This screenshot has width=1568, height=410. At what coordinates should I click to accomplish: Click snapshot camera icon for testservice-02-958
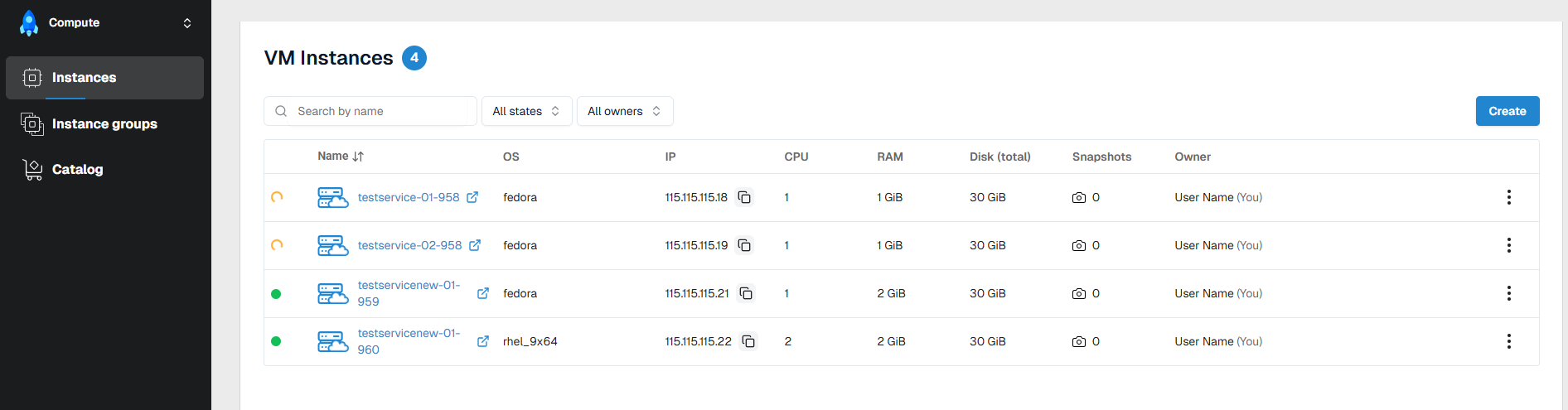pos(1078,246)
